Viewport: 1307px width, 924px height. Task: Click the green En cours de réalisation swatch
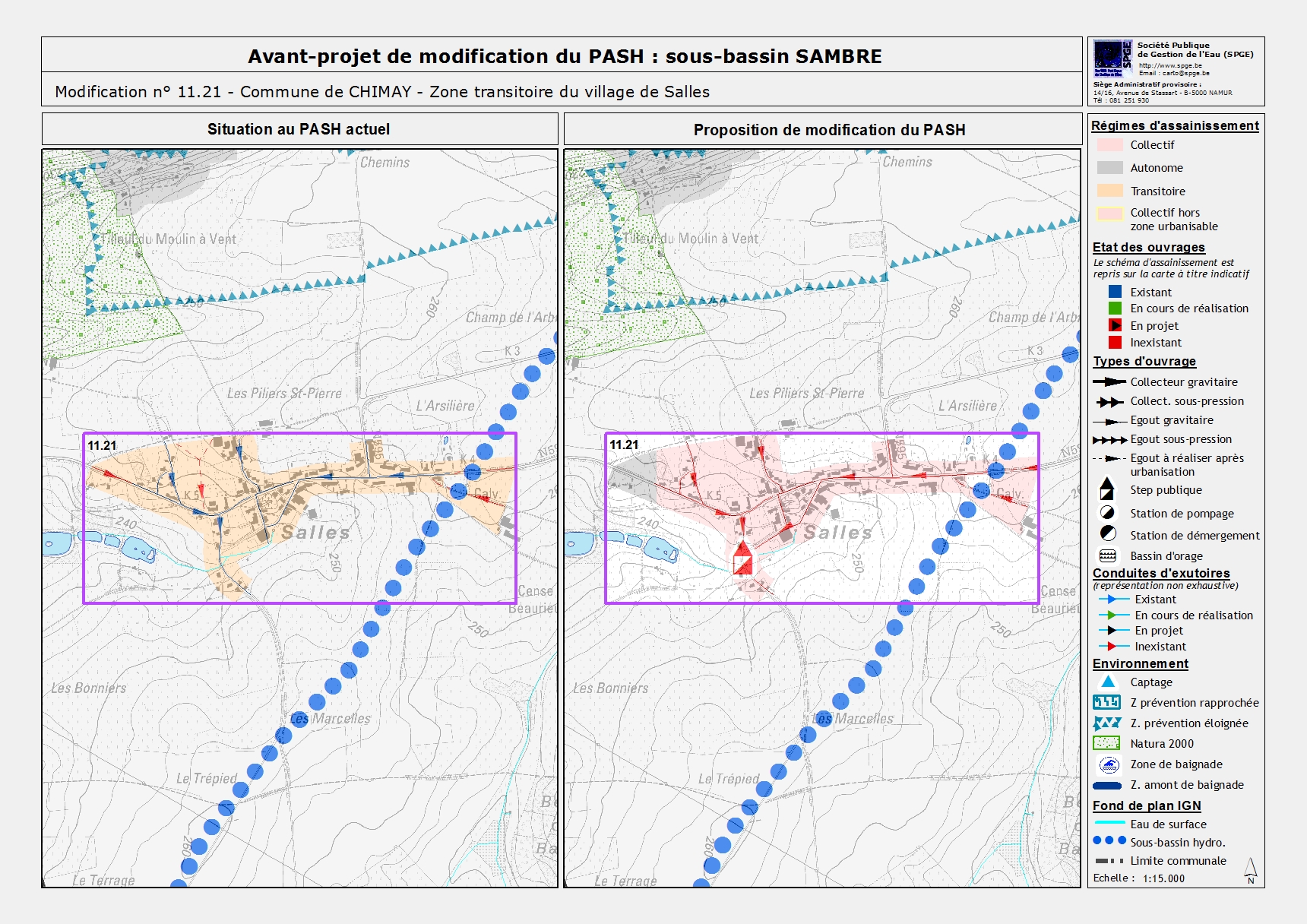1115,308
